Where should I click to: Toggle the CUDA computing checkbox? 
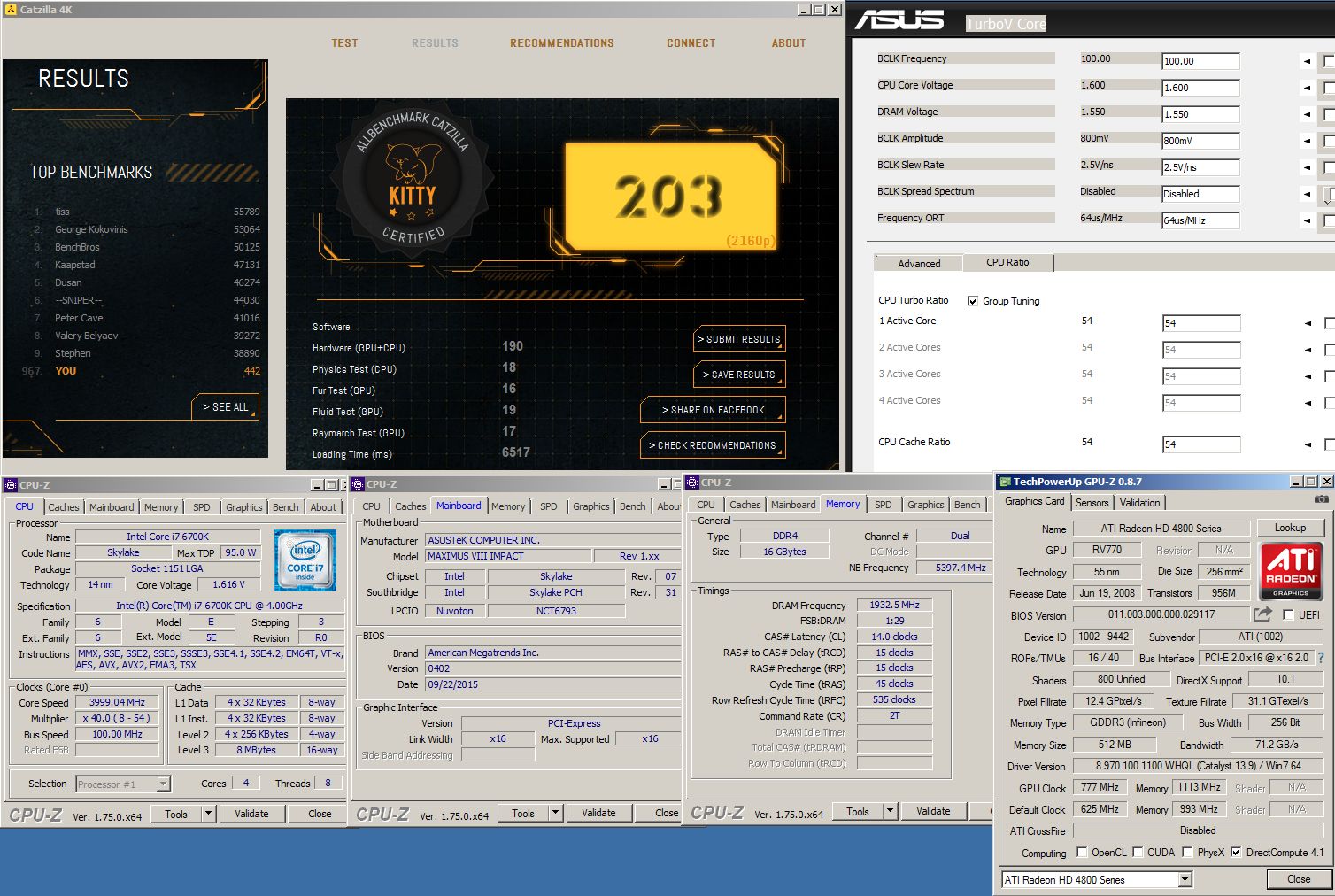pos(1138,853)
